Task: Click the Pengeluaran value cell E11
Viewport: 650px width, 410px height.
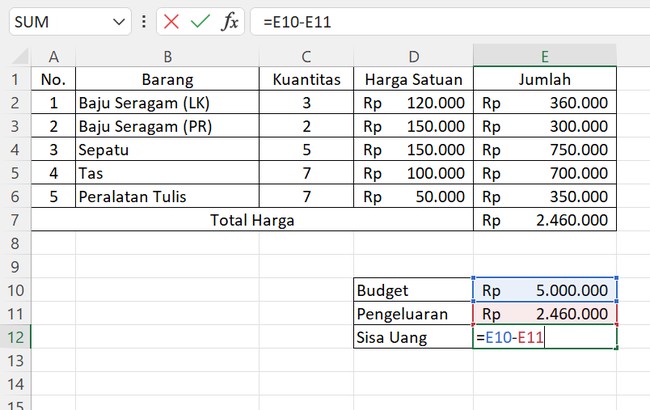Action: (x=545, y=314)
